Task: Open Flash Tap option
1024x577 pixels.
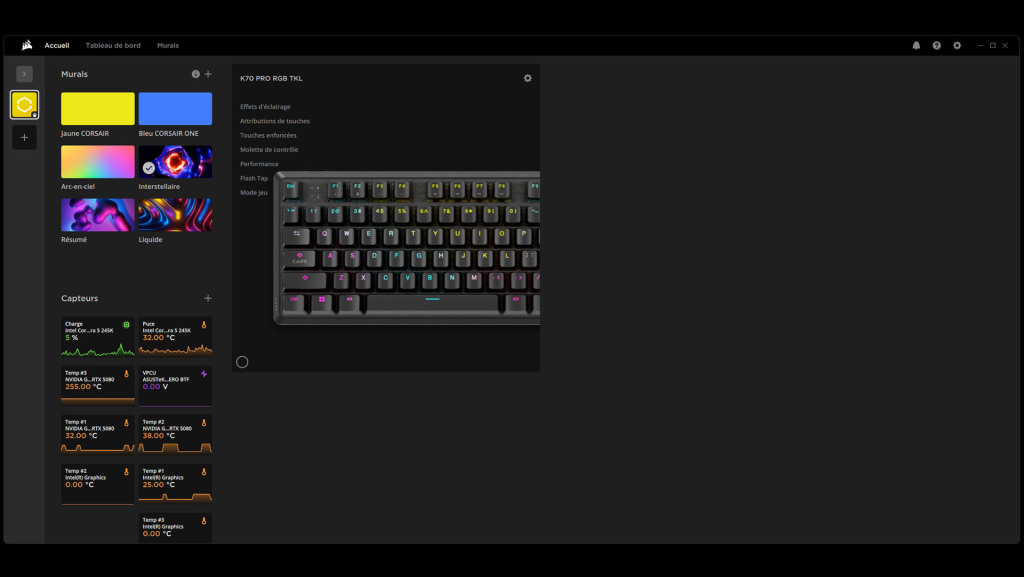Action: click(x=254, y=178)
